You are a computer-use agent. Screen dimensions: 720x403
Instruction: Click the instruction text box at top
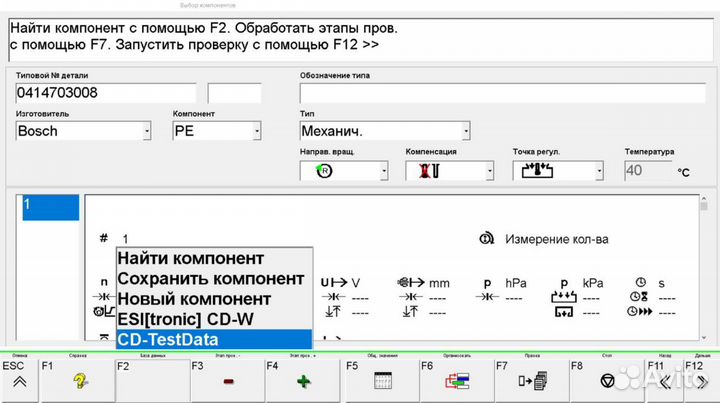[x=360, y=40]
